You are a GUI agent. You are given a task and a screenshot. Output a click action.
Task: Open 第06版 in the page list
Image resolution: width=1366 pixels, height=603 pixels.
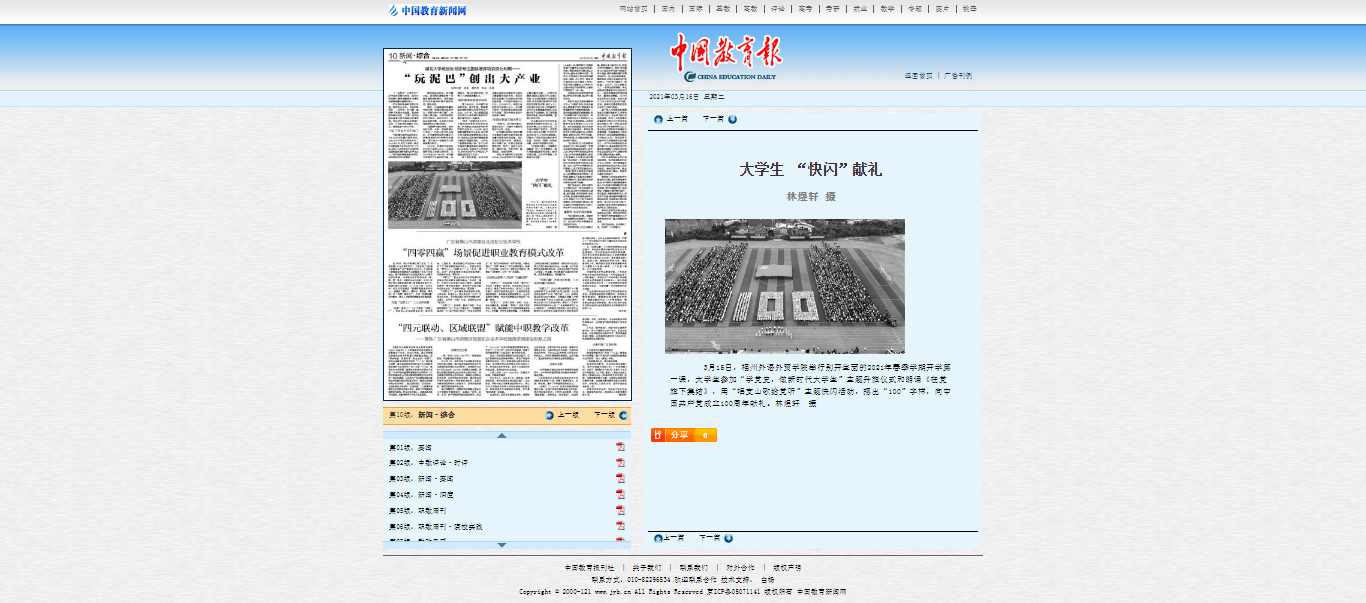pyautogui.click(x=436, y=526)
